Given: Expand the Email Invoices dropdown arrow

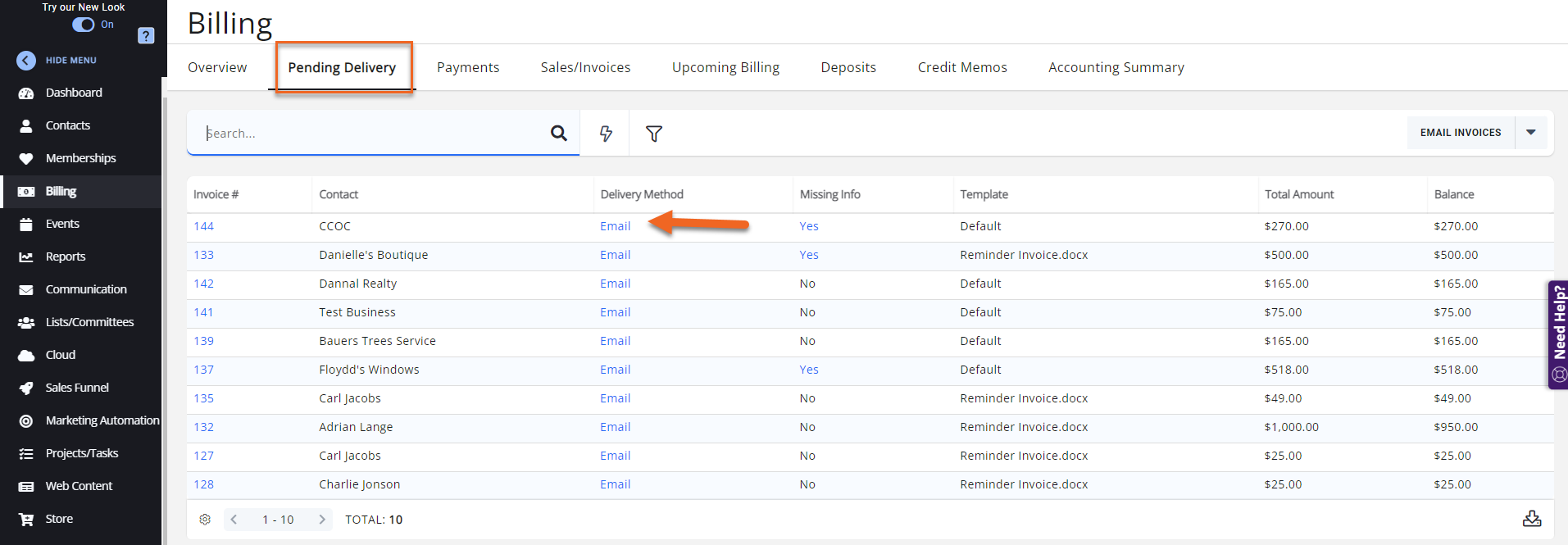Looking at the screenshot, I should click(x=1530, y=133).
